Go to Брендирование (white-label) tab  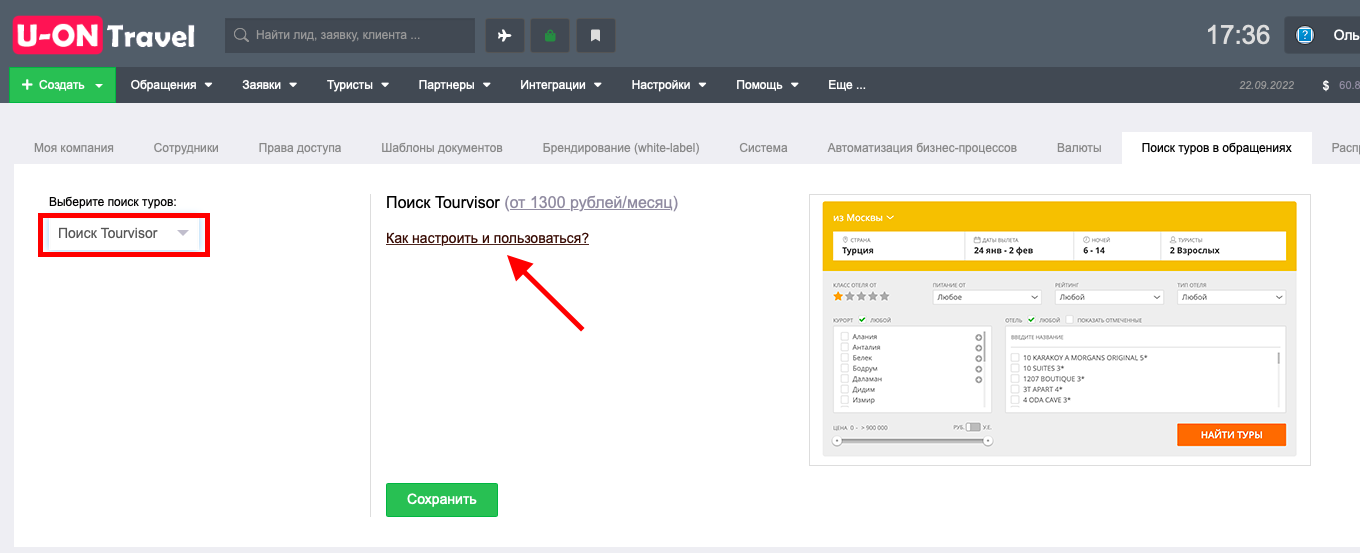tap(621, 148)
